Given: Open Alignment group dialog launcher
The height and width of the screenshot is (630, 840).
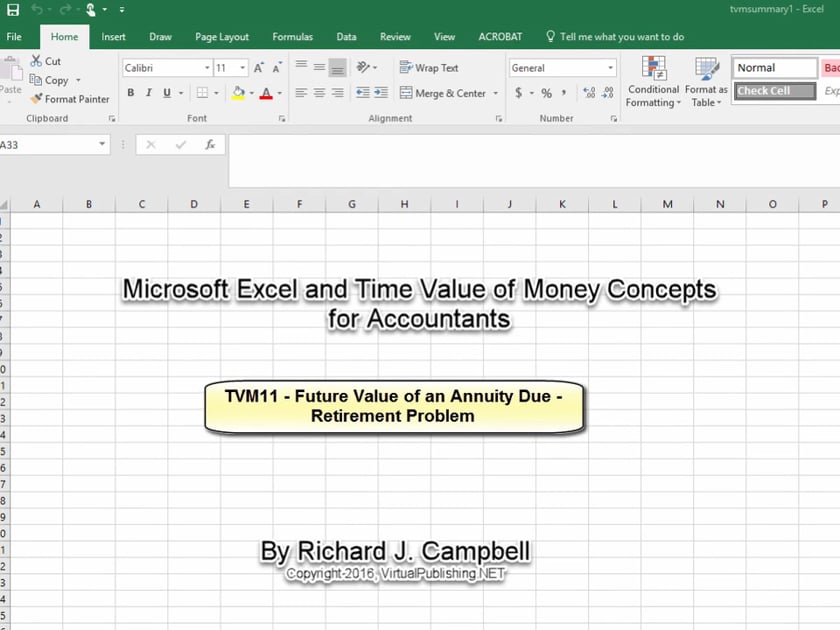Looking at the screenshot, I should [499, 119].
